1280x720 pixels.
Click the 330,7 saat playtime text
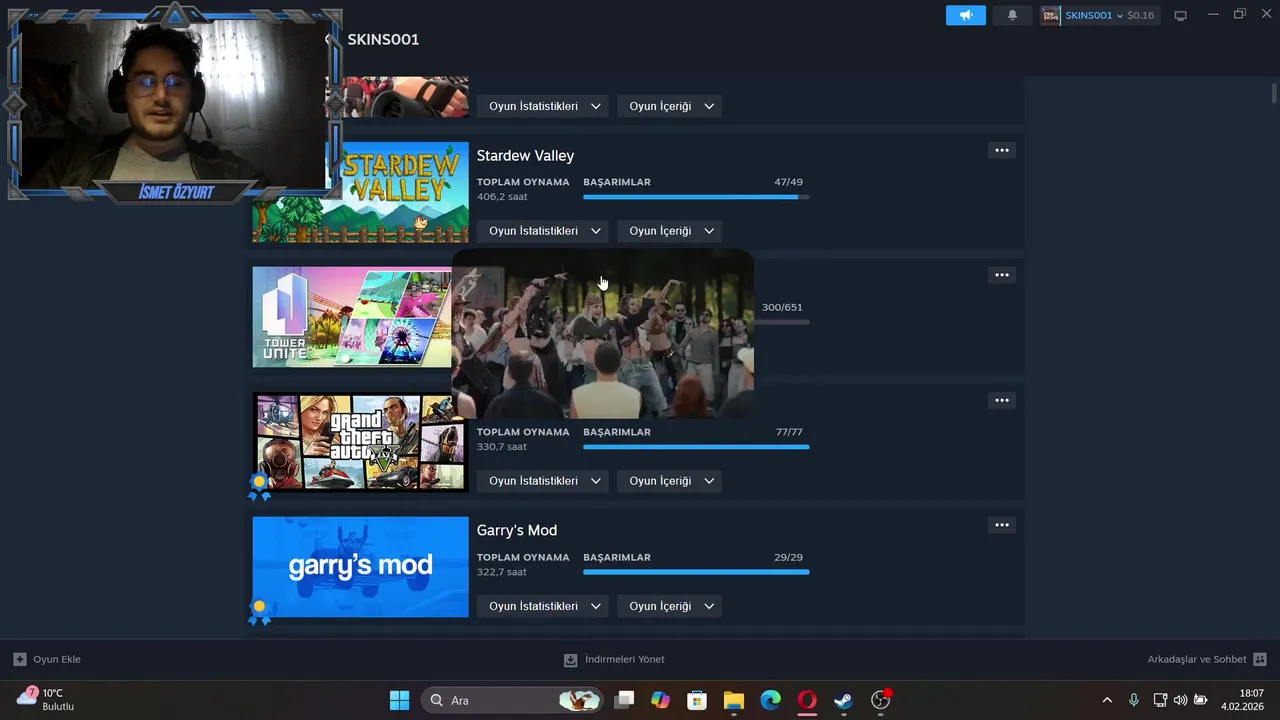[502, 447]
